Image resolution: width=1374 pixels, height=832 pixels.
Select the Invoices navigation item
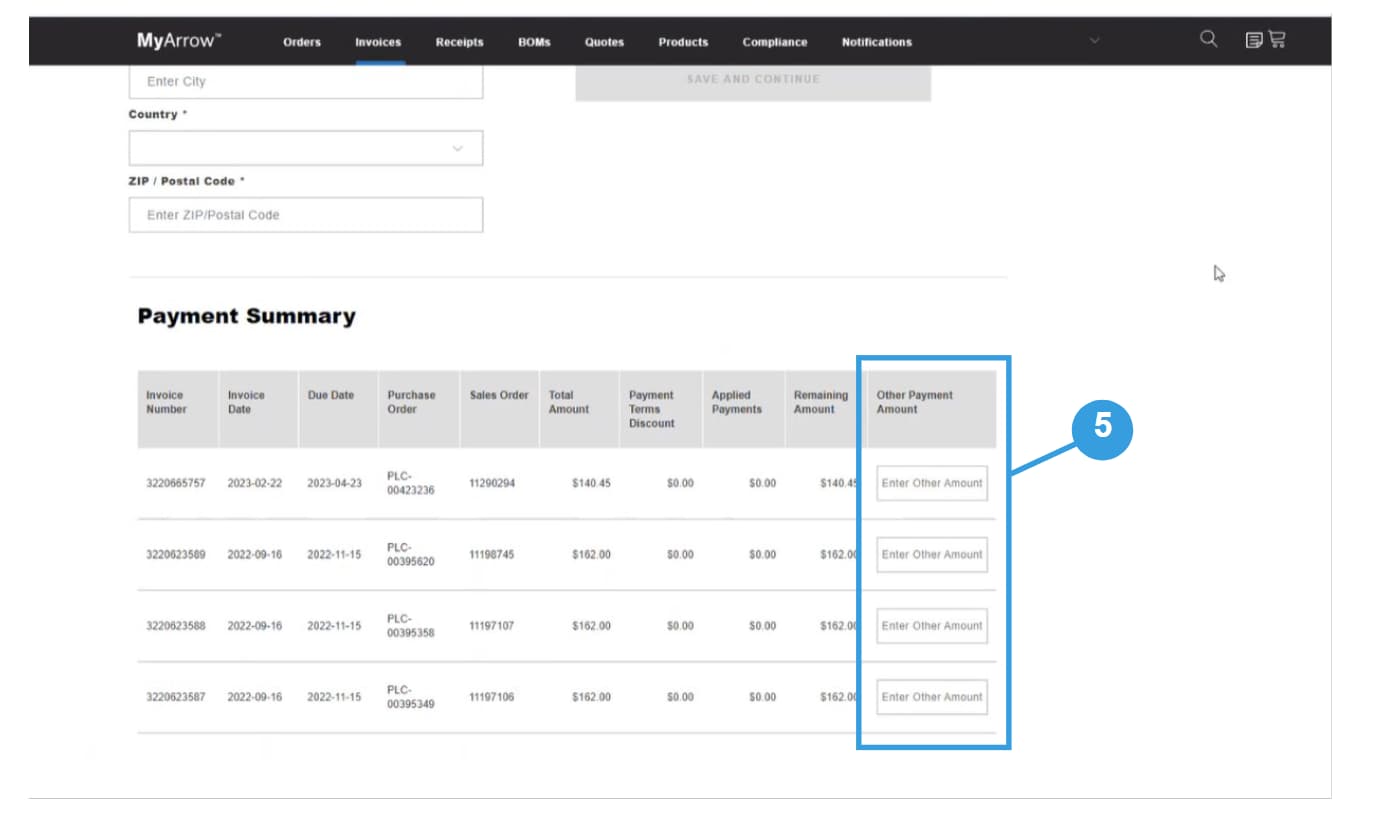click(x=377, y=42)
